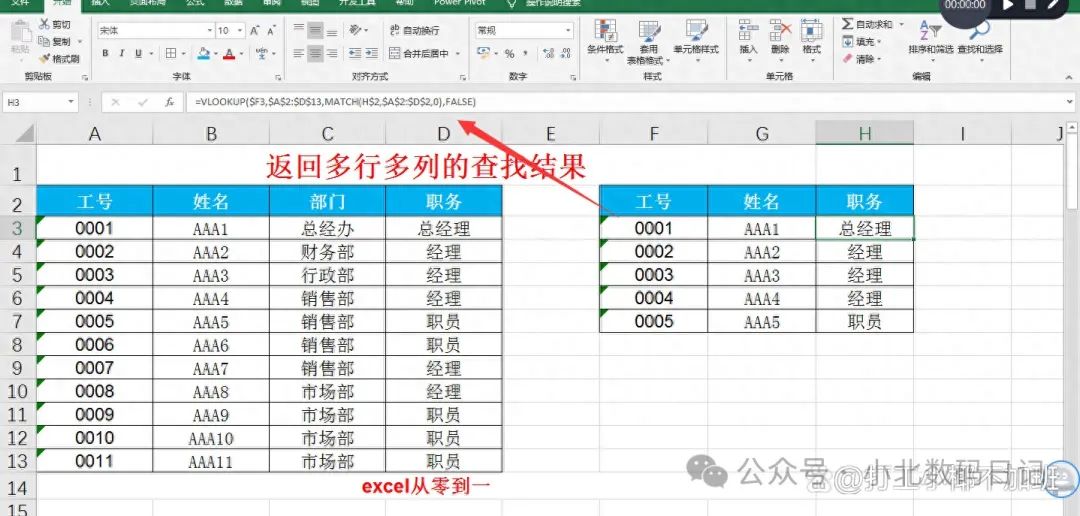Click the phonetic guide (文) icon
This screenshot has height=516, width=1080.
(261, 53)
